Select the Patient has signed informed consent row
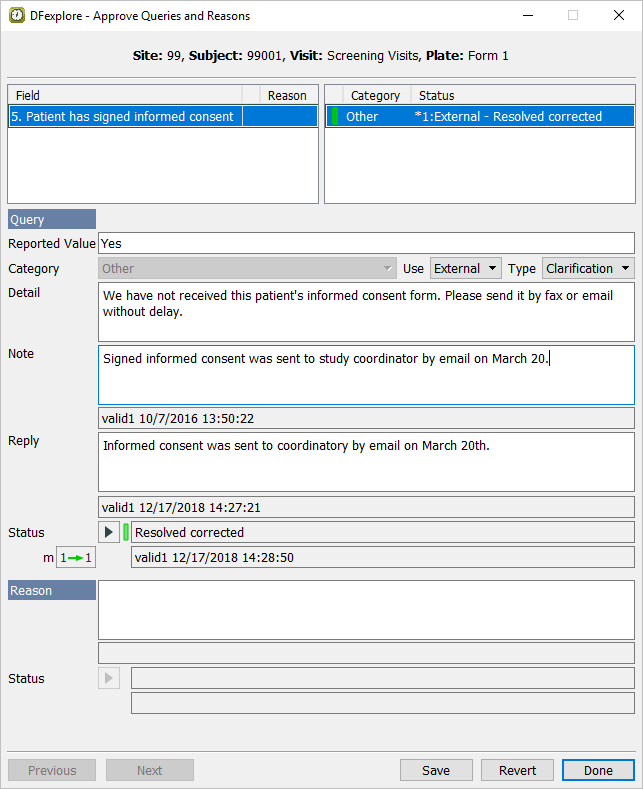 [x=125, y=116]
